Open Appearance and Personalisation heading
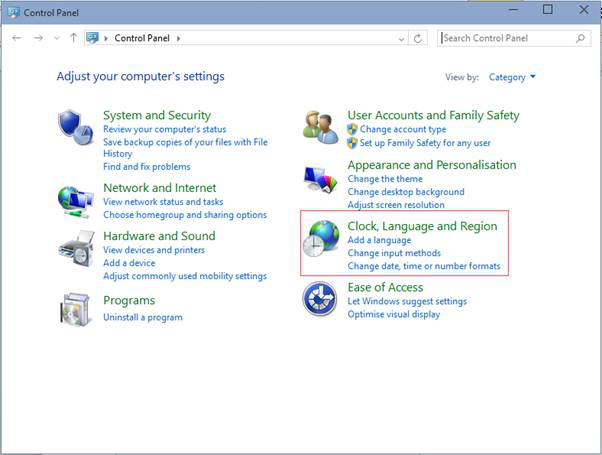 pos(432,165)
